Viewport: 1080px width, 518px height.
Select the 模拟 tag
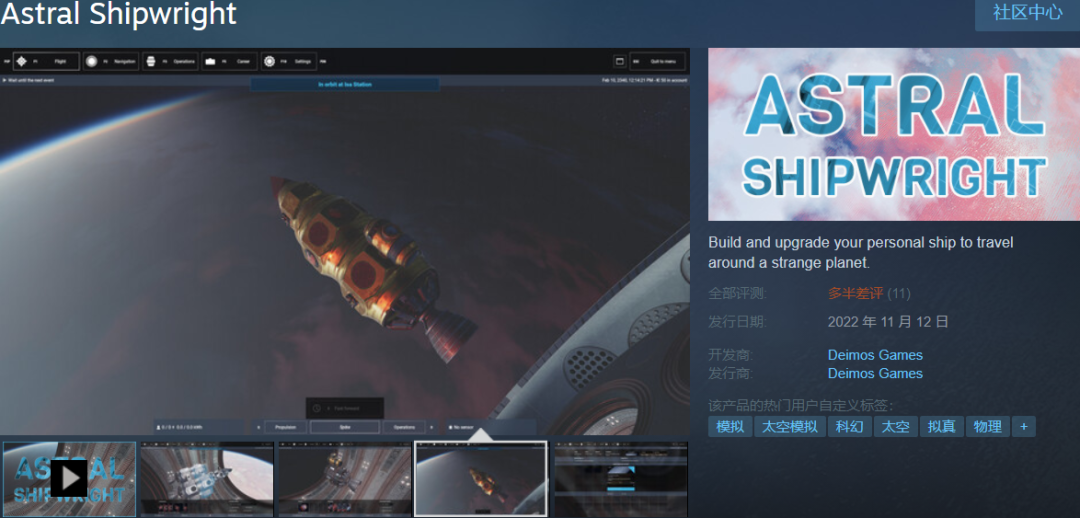730,426
